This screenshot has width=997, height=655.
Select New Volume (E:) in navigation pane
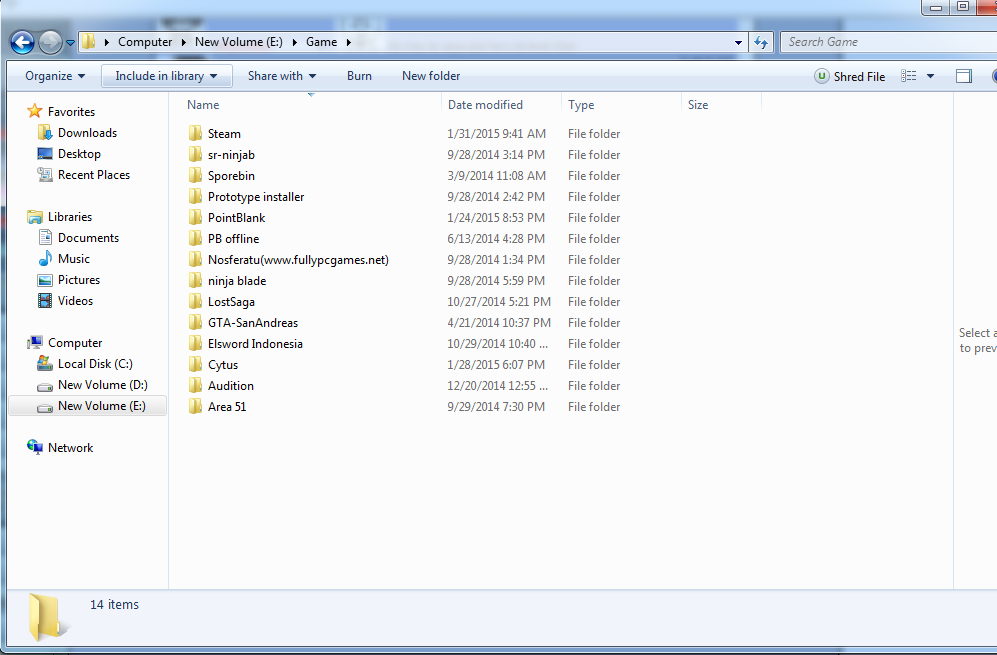click(88, 406)
